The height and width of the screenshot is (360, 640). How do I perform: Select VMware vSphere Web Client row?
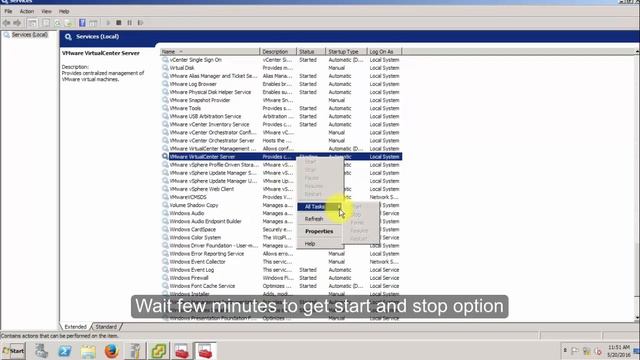pyautogui.click(x=281, y=189)
